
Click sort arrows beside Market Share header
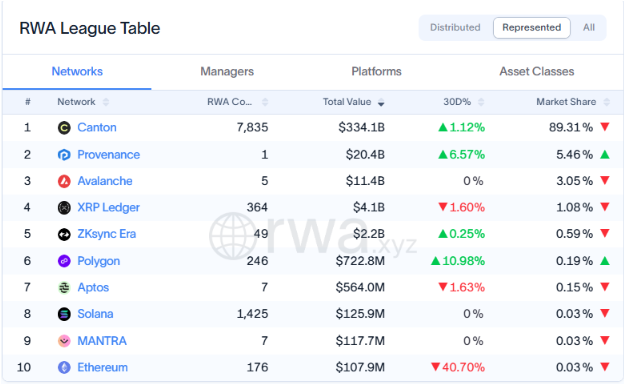(607, 102)
